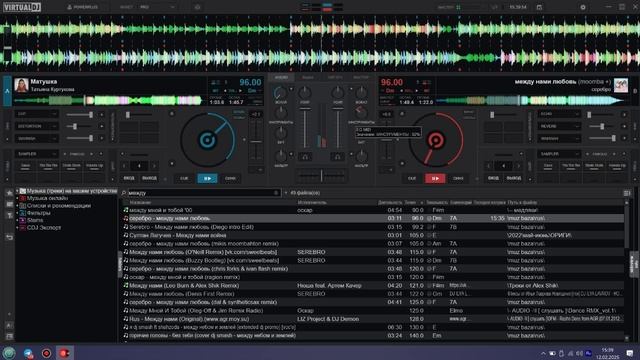
Task: Open left deck SAMPLER dropdown
Action: pos(36,154)
